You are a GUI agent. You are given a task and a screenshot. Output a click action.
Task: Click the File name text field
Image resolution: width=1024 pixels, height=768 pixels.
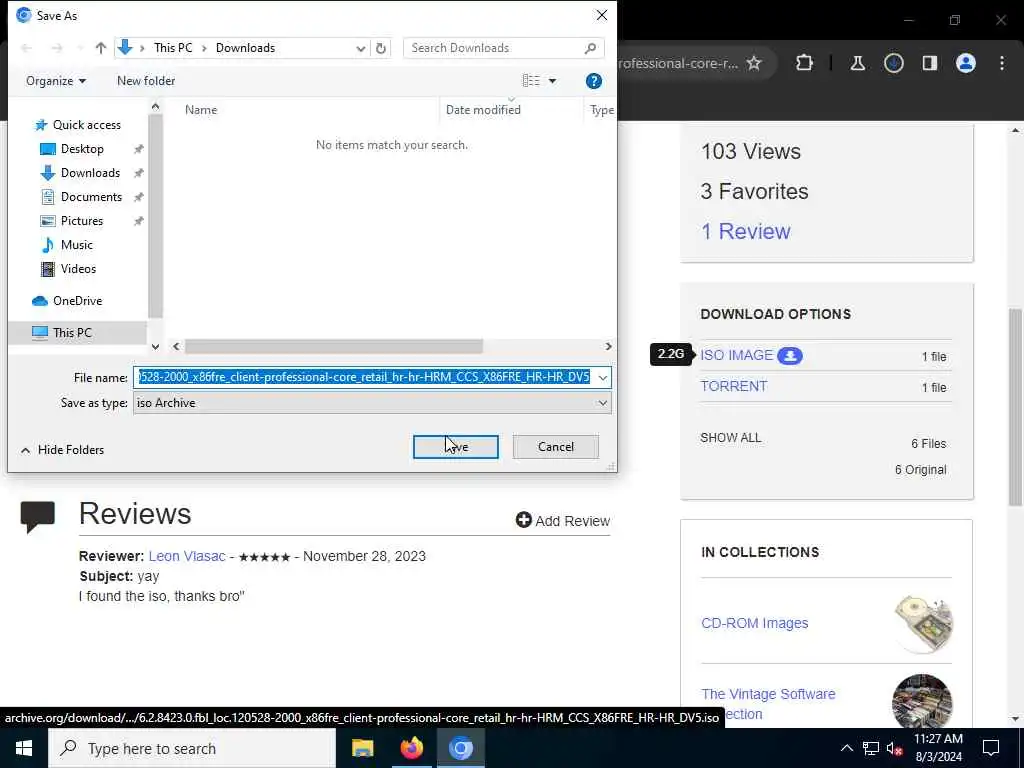coord(364,377)
